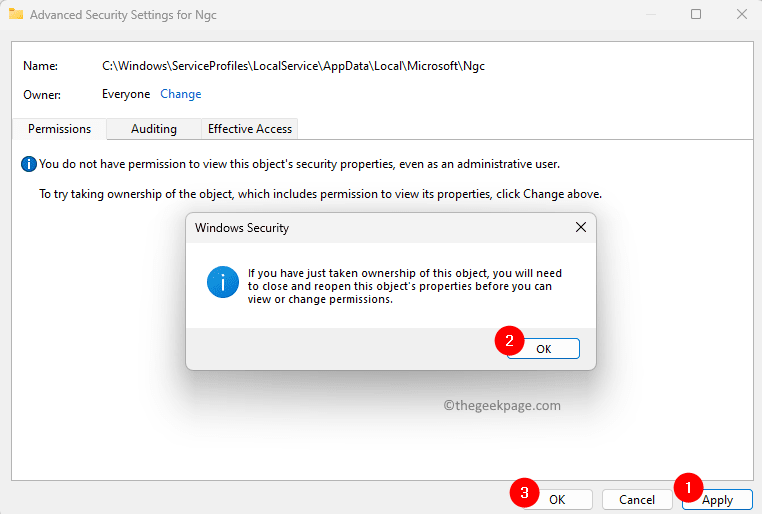
Task: Select the Effective Access tab
Action: 249,129
